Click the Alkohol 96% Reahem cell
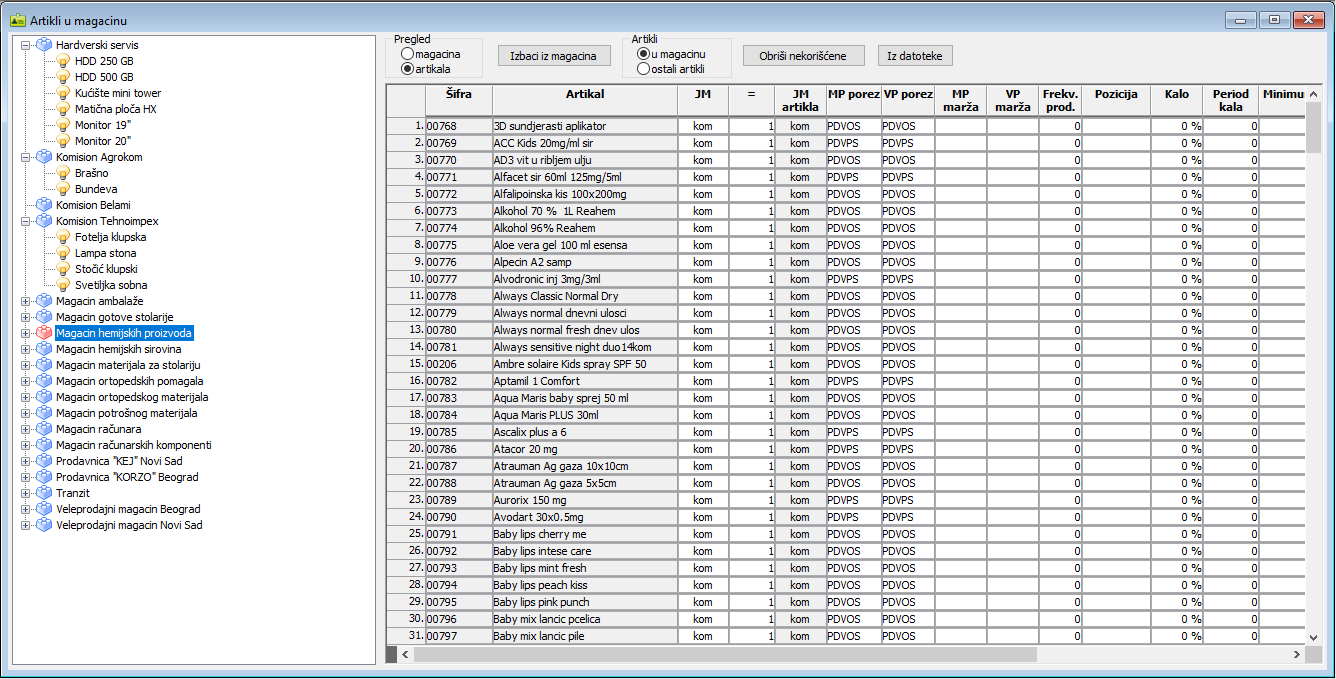Image resolution: width=1336 pixels, height=679 pixels. pyautogui.click(x=585, y=228)
